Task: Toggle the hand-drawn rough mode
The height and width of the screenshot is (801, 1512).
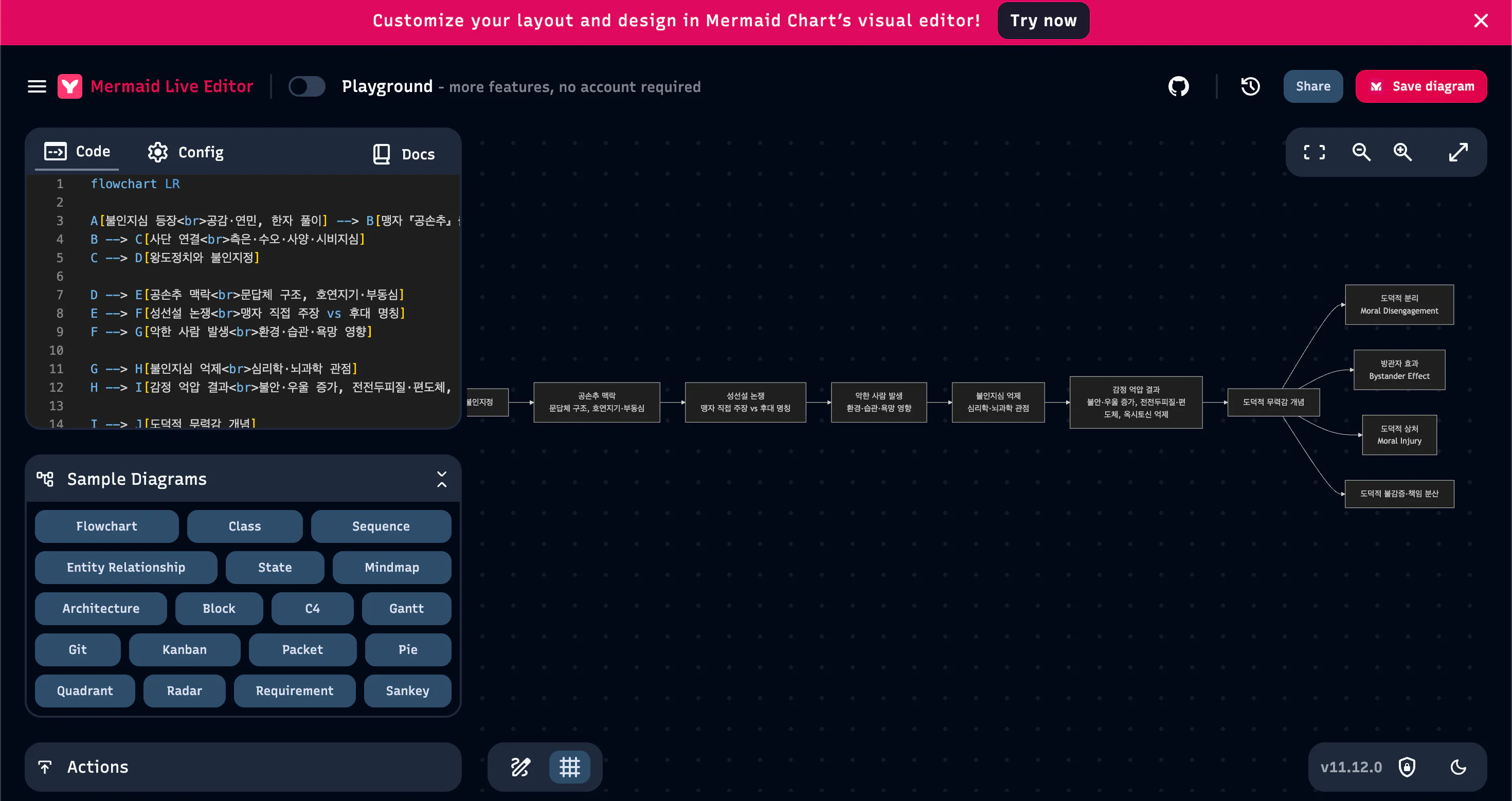Action: (x=520, y=767)
